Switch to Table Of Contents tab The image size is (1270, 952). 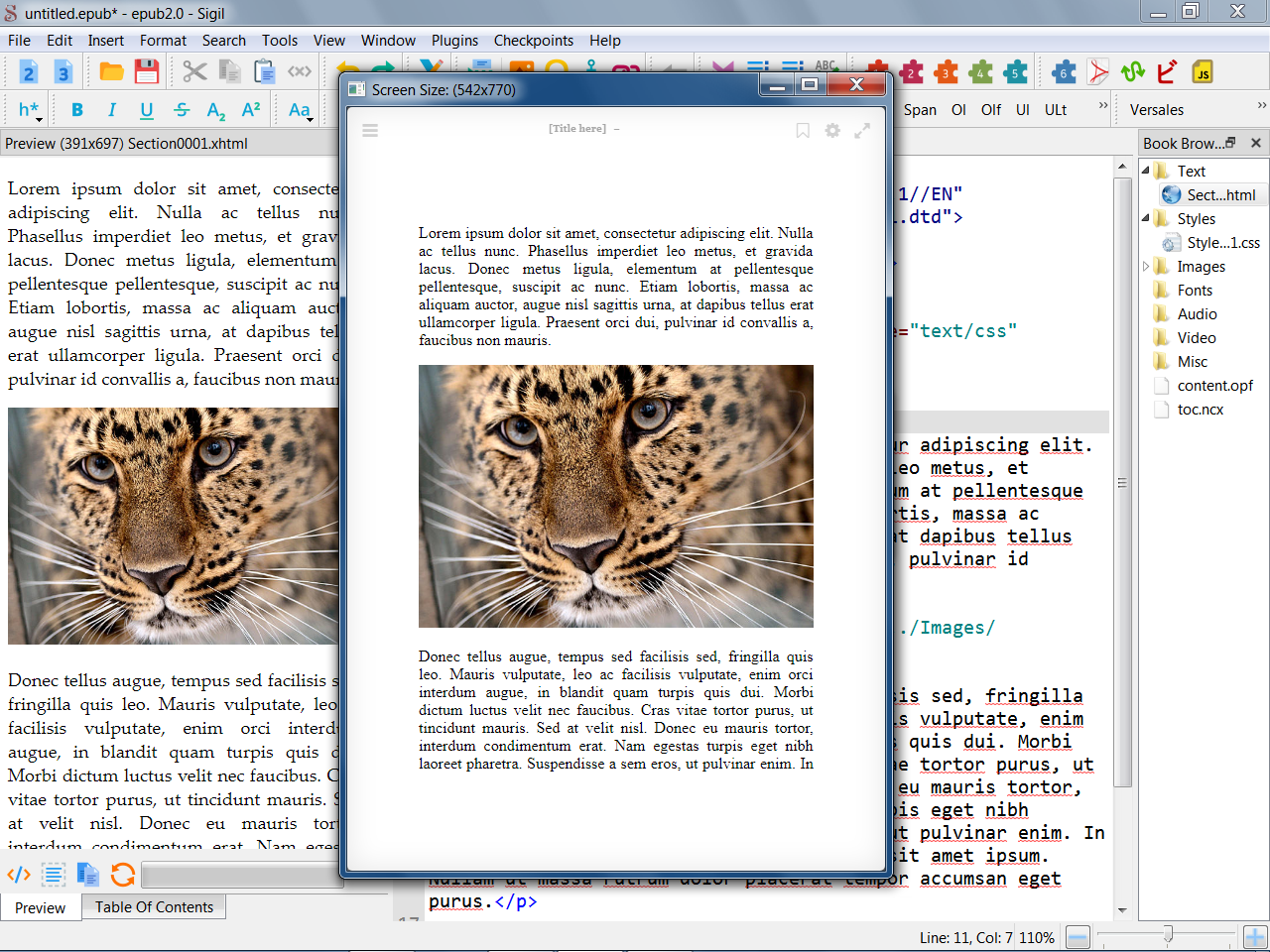(x=154, y=906)
